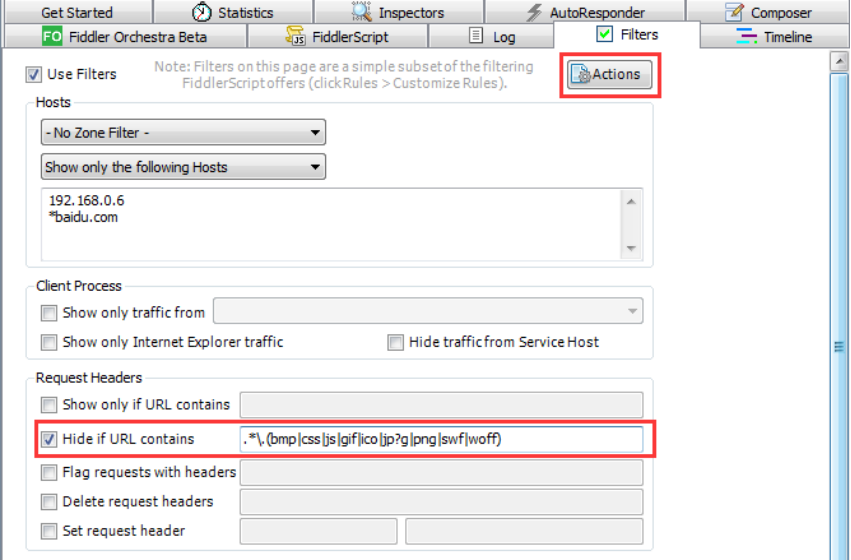Uncheck Hide if URL contains
Screen dimensions: 851x560
[x=49, y=439]
